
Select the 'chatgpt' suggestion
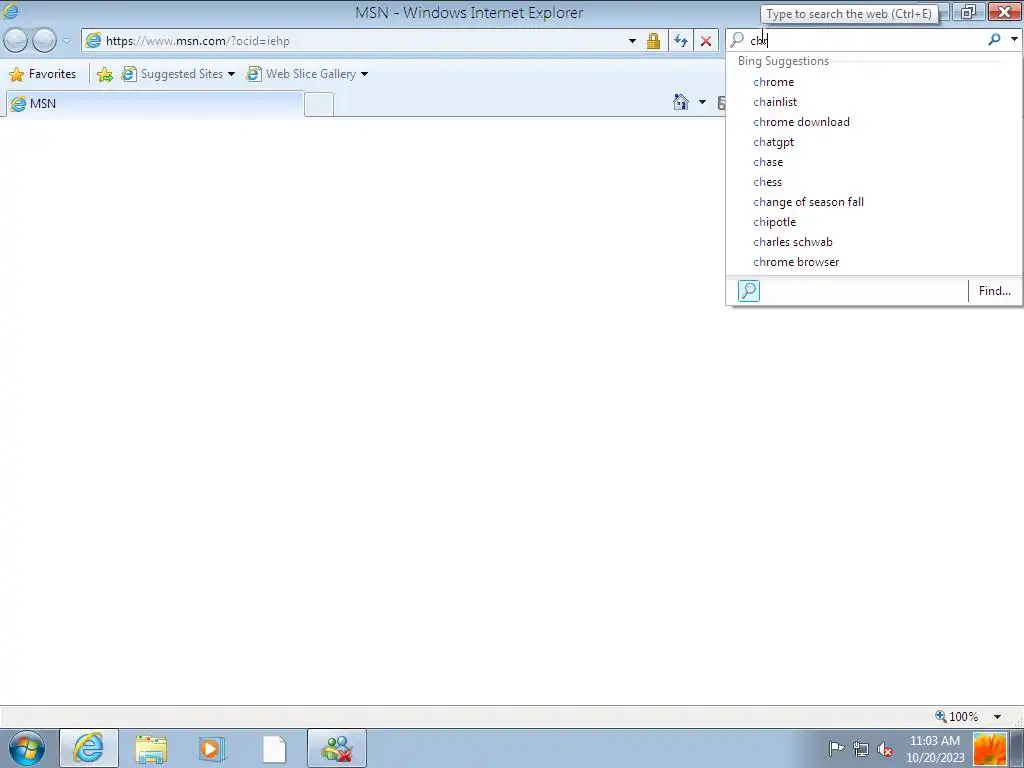874,142
